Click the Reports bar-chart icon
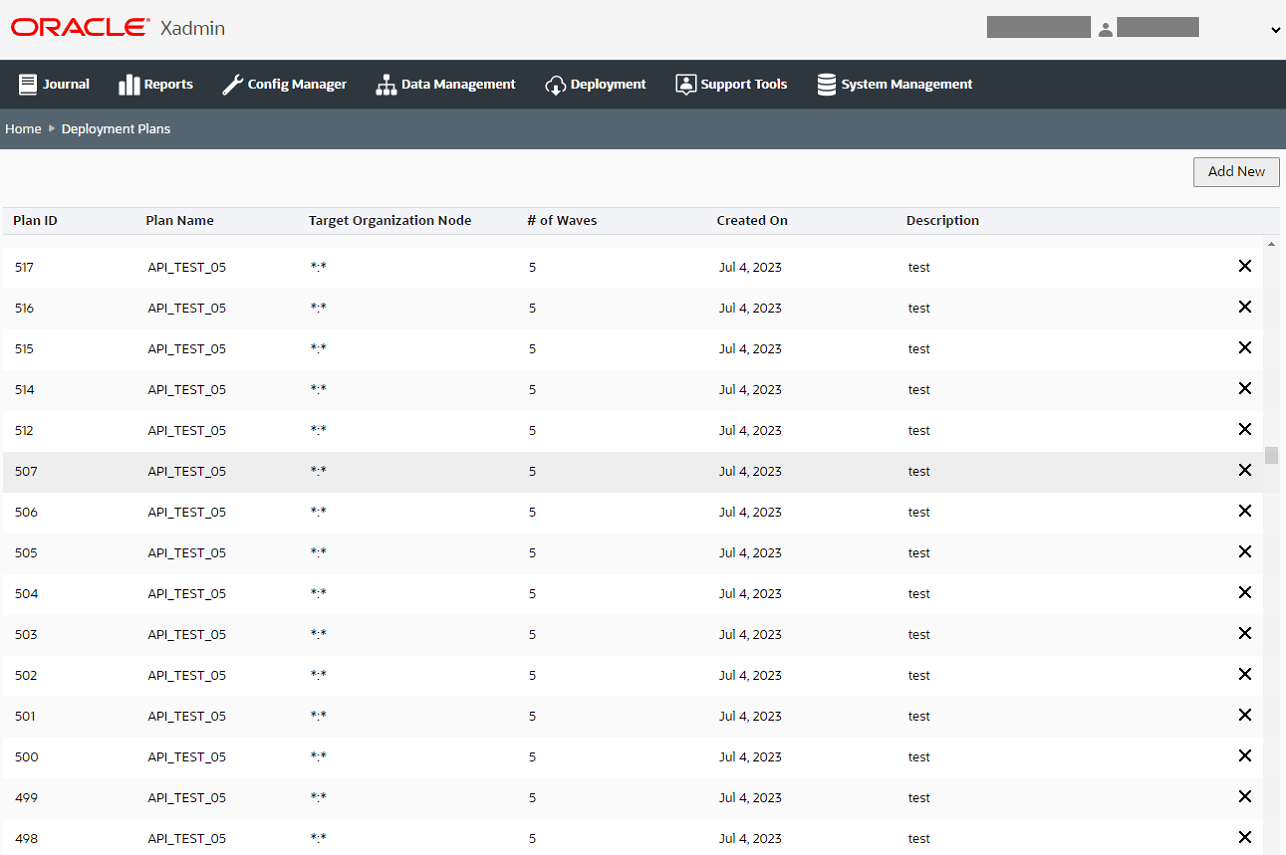Viewport: 1286px width, 855px height. click(129, 84)
